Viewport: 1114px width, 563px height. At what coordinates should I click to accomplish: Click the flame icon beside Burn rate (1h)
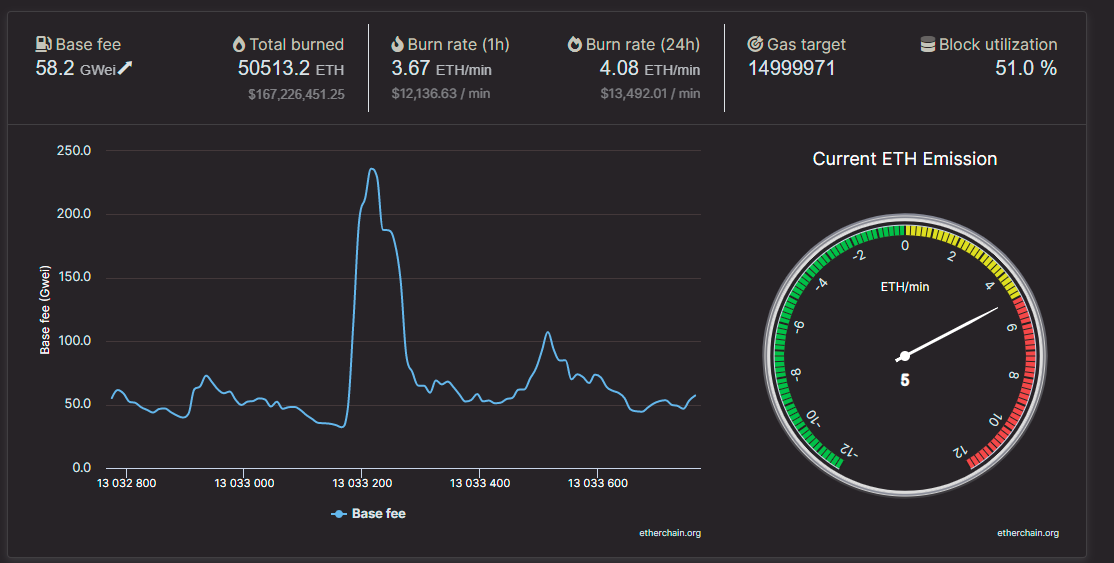pyautogui.click(x=397, y=44)
